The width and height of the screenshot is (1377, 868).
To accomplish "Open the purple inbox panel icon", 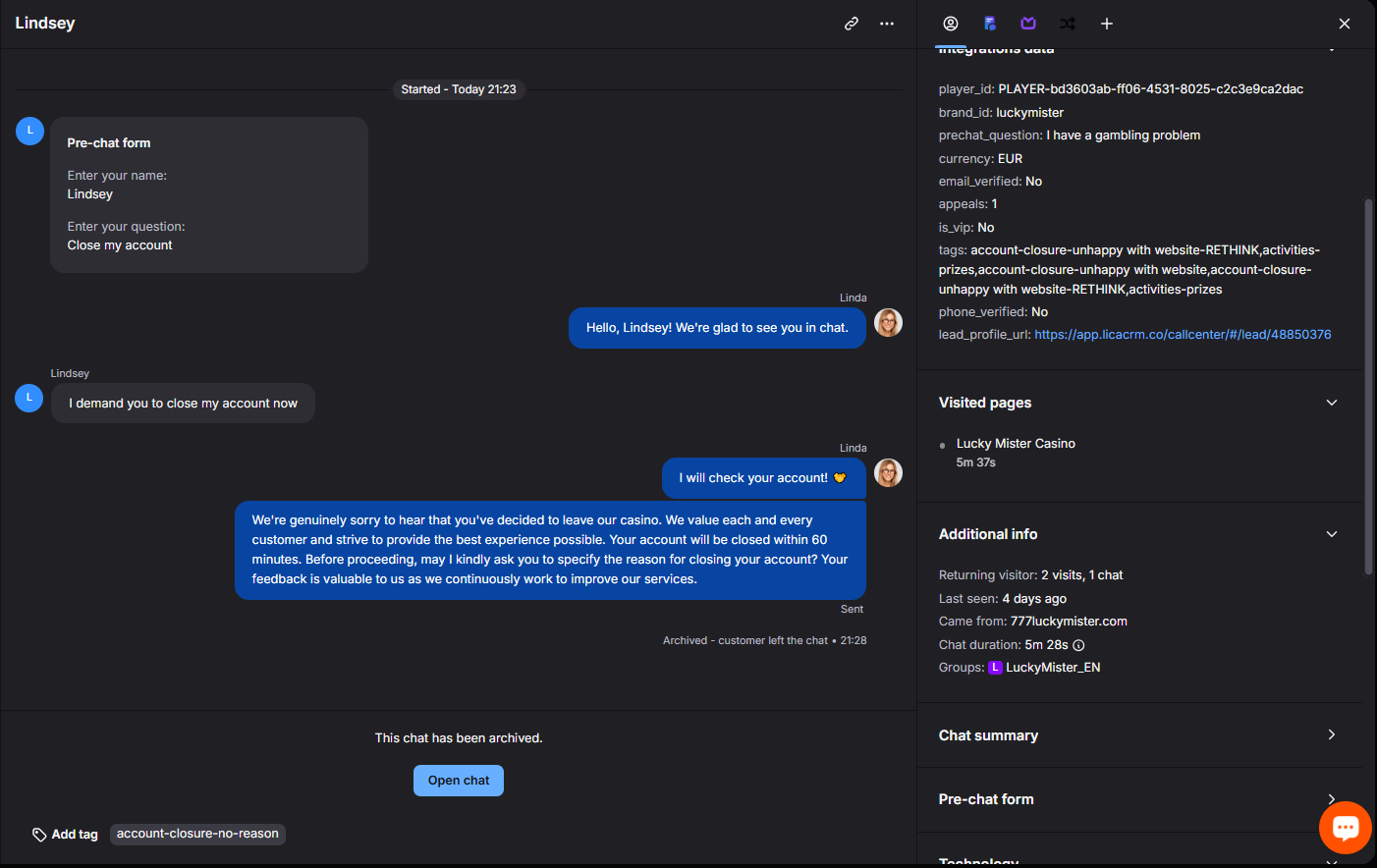I will coord(1028,24).
